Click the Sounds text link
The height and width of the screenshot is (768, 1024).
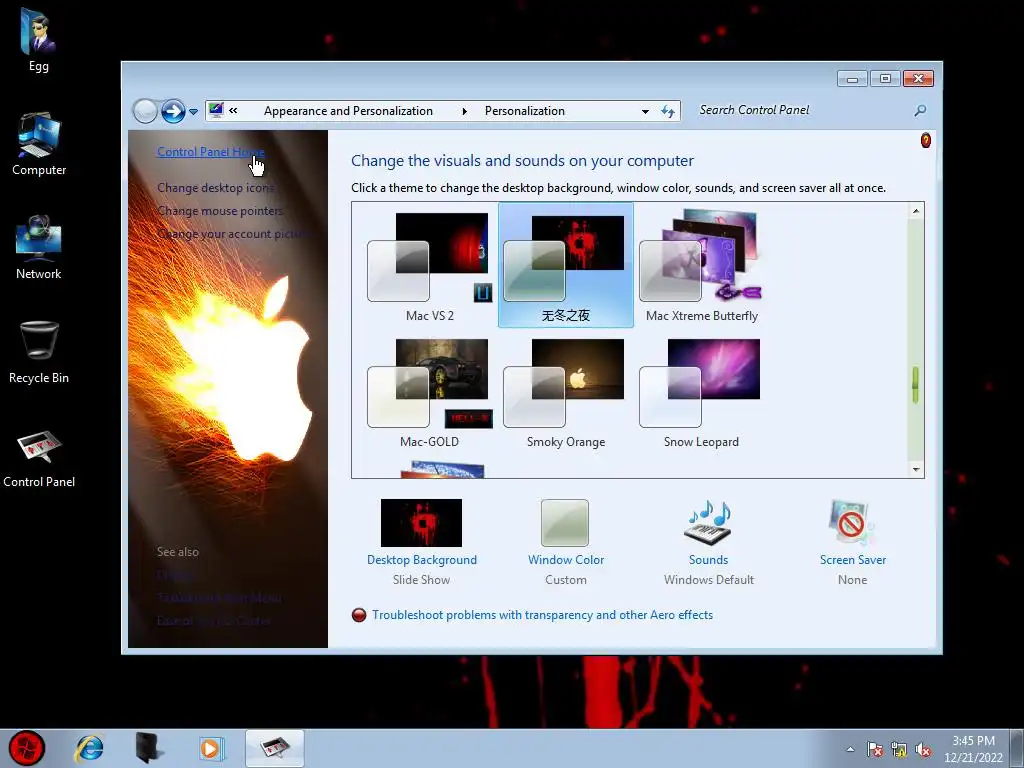pyautogui.click(x=708, y=560)
